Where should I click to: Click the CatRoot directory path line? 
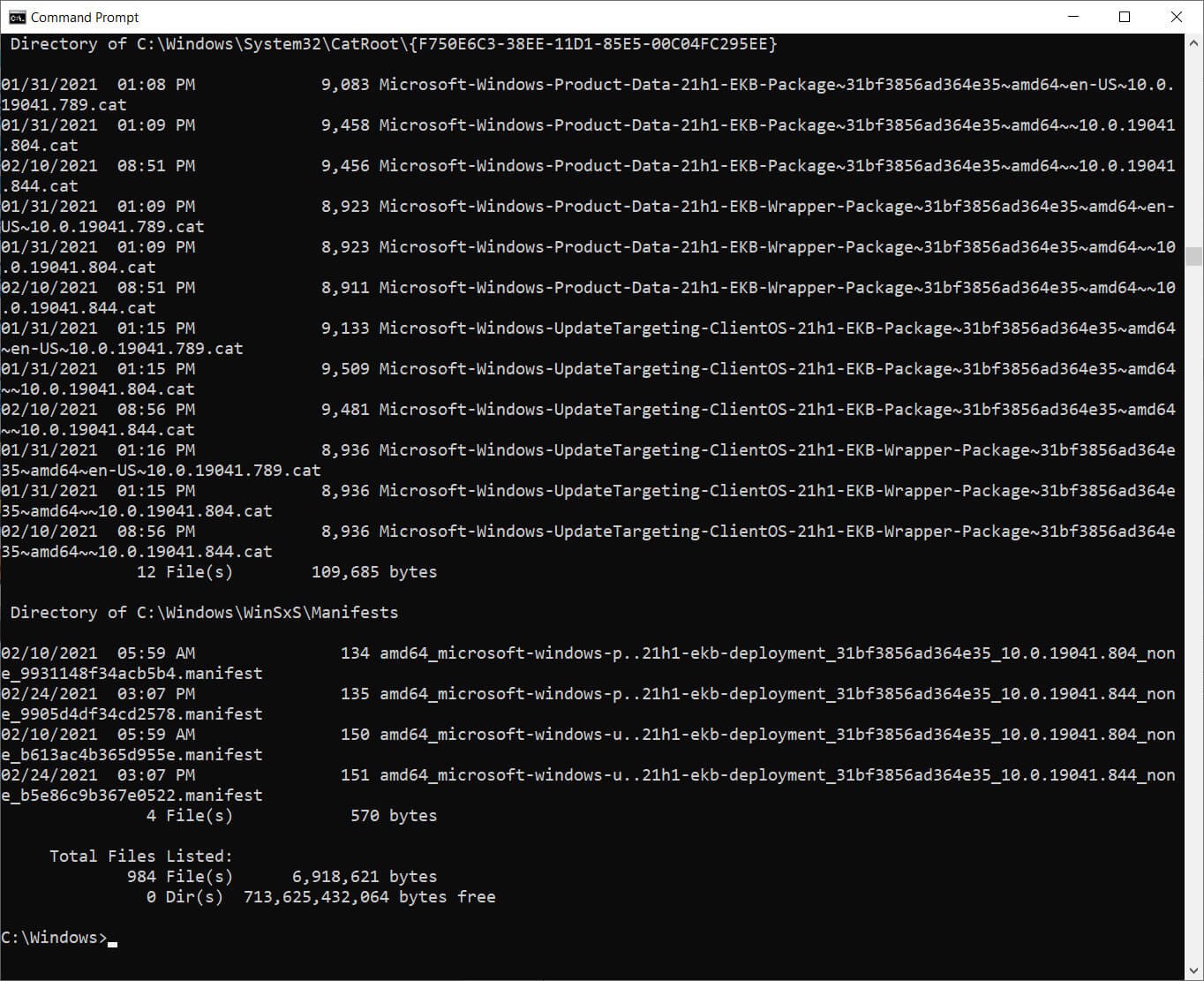pos(393,44)
